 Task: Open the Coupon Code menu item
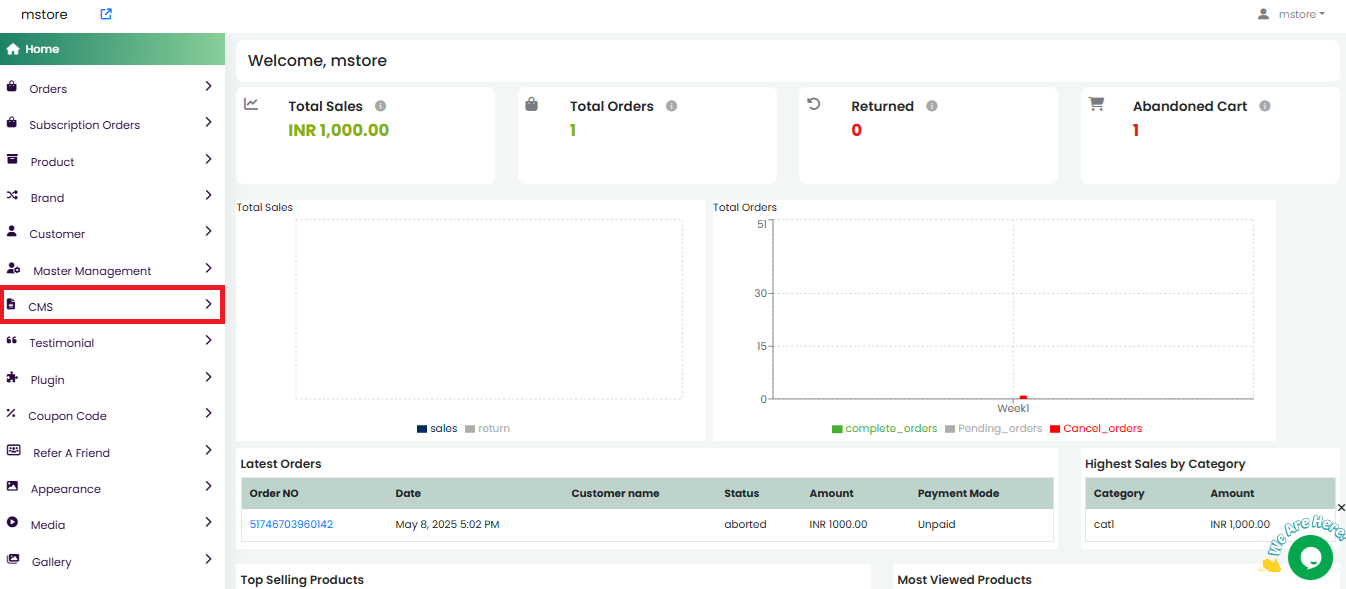67,416
